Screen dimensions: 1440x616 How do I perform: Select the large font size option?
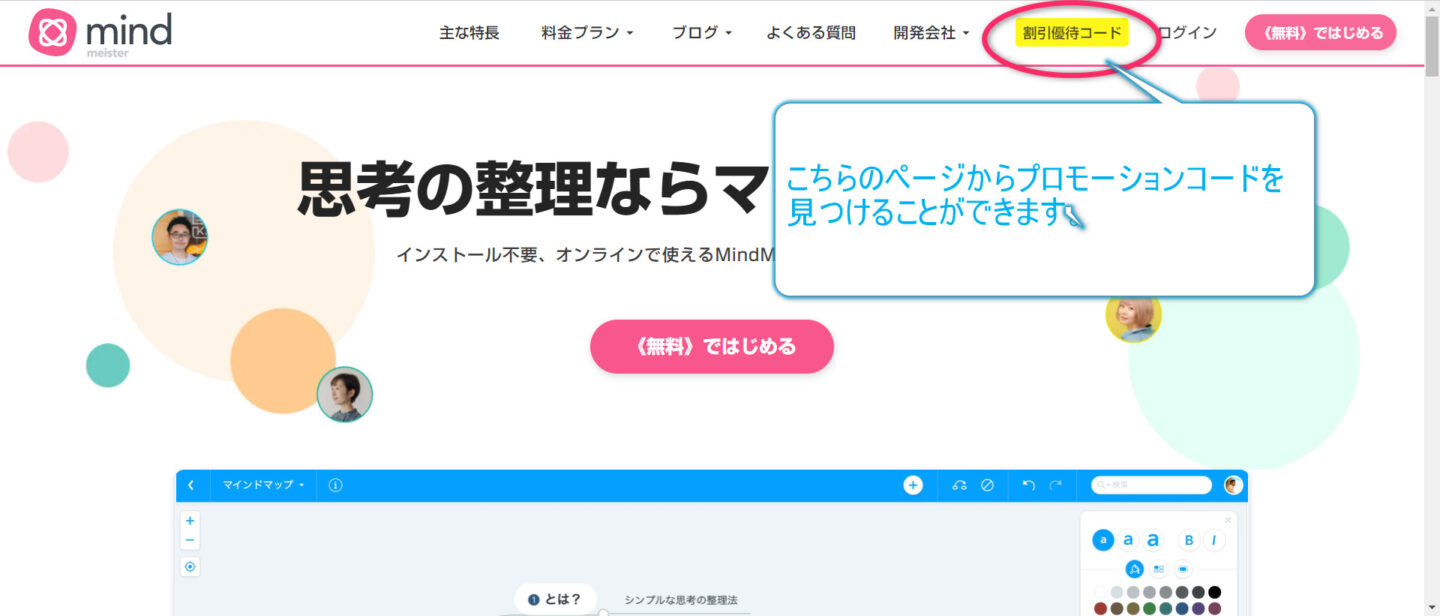(x=1153, y=540)
